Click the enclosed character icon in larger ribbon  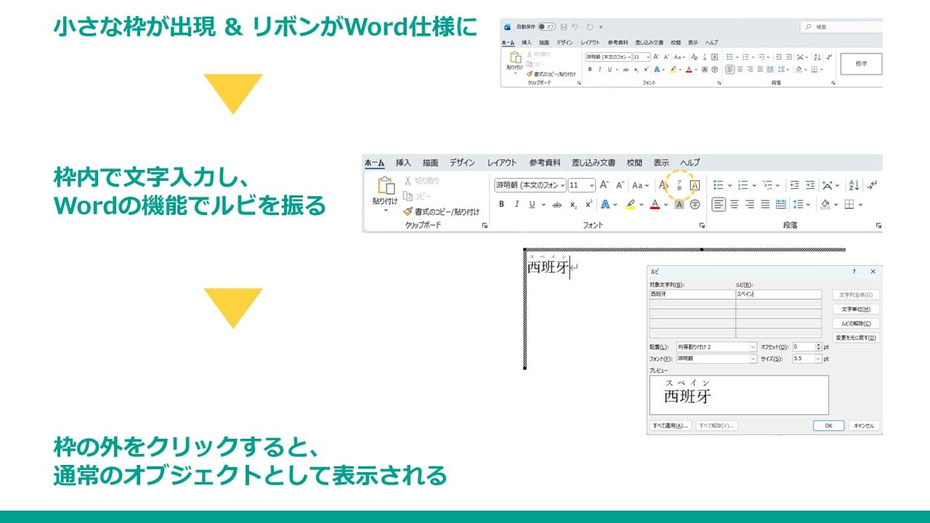coord(695,205)
